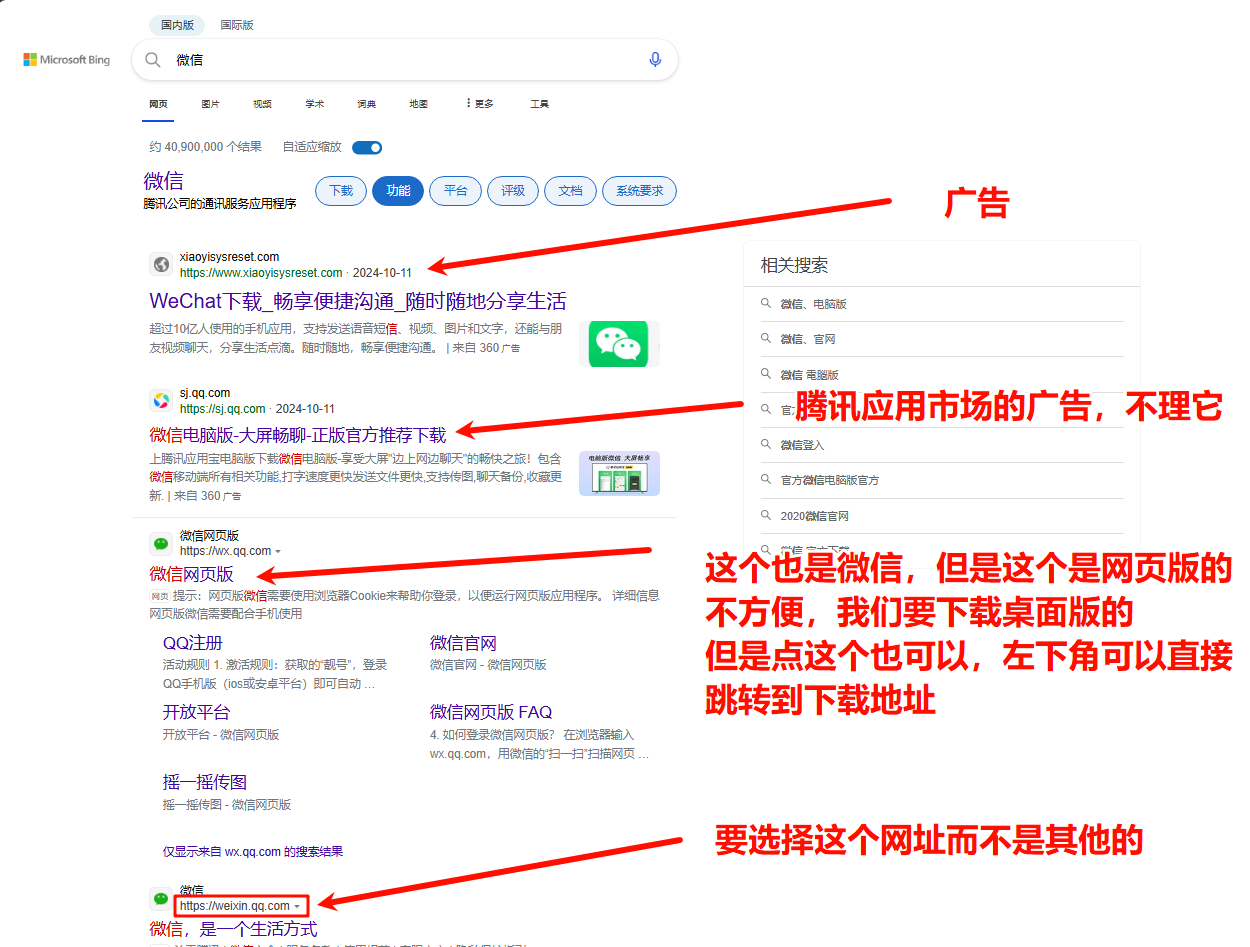
Task: Open the 微信官网 sitelink
Action: (x=463, y=643)
